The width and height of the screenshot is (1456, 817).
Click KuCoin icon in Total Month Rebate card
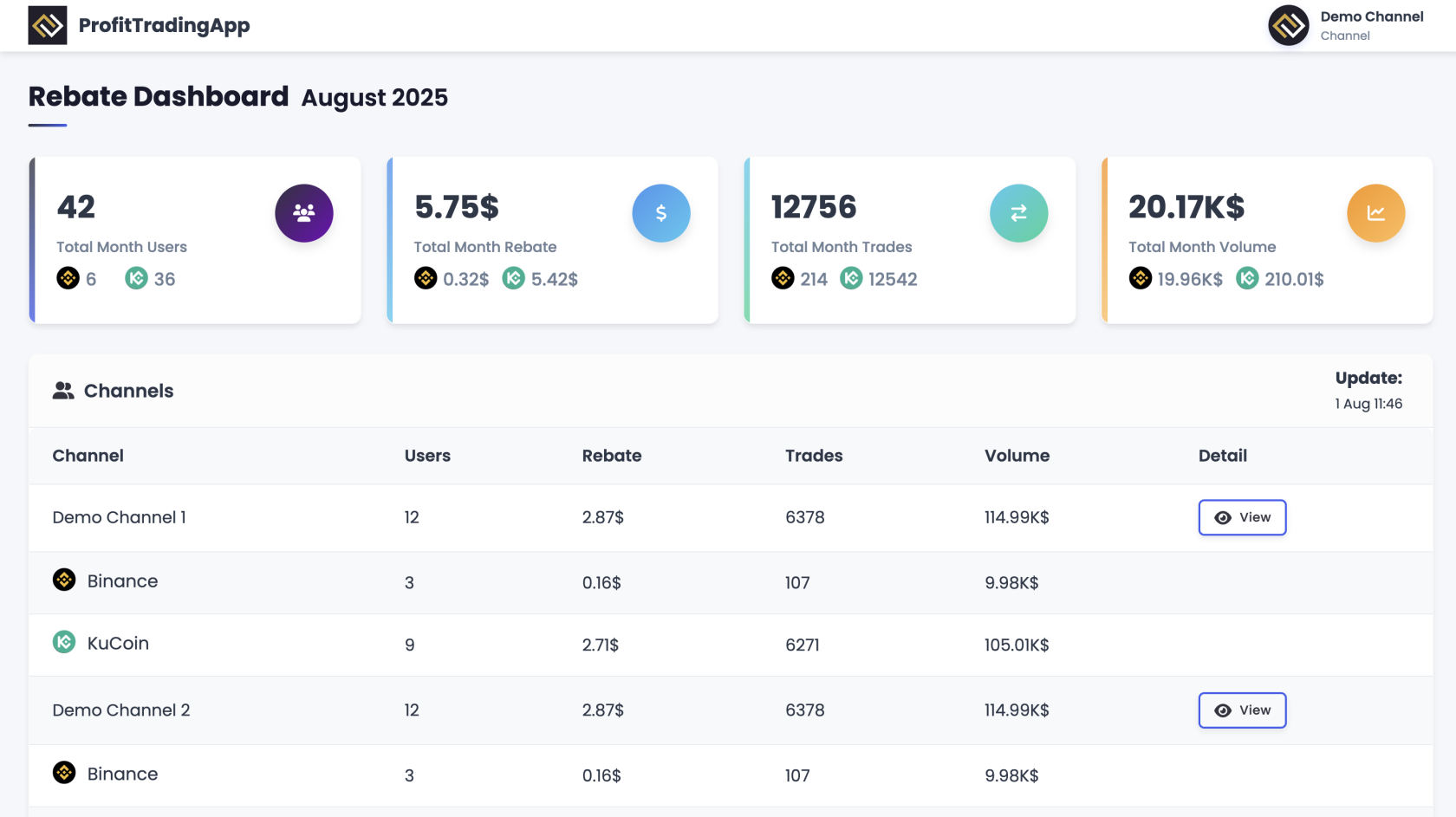coord(514,278)
